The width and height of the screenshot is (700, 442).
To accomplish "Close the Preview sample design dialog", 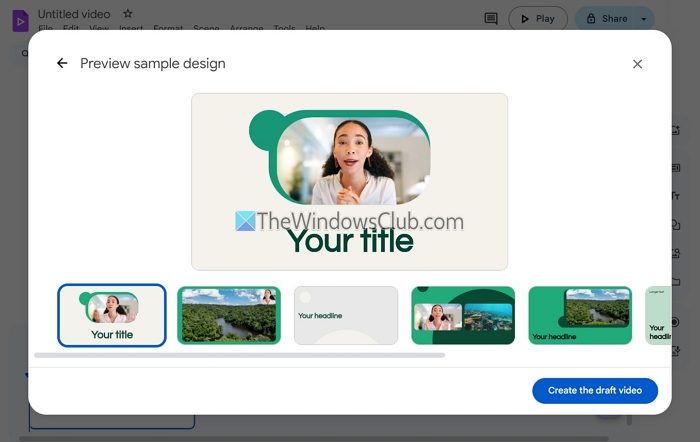I will 637,64.
